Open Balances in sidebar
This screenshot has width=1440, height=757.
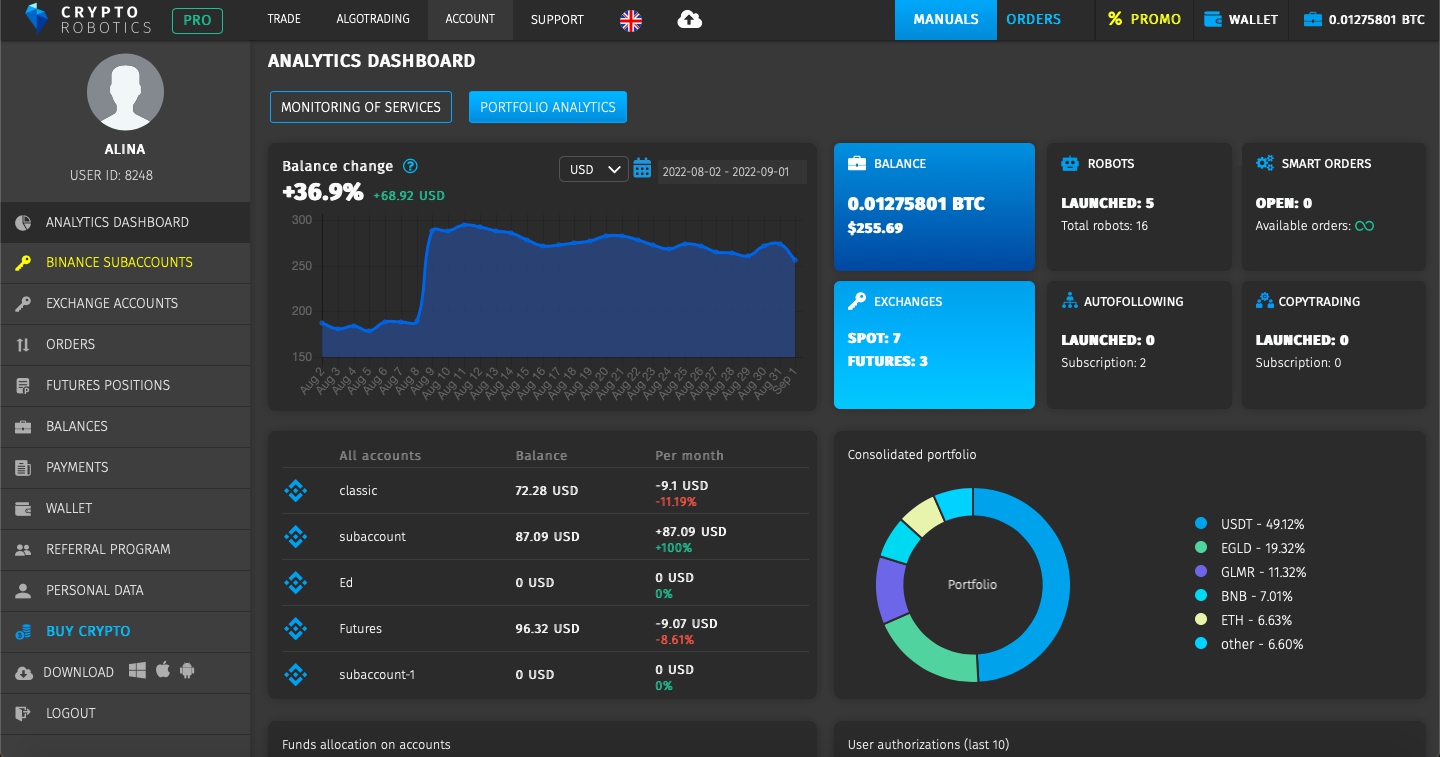coord(125,426)
